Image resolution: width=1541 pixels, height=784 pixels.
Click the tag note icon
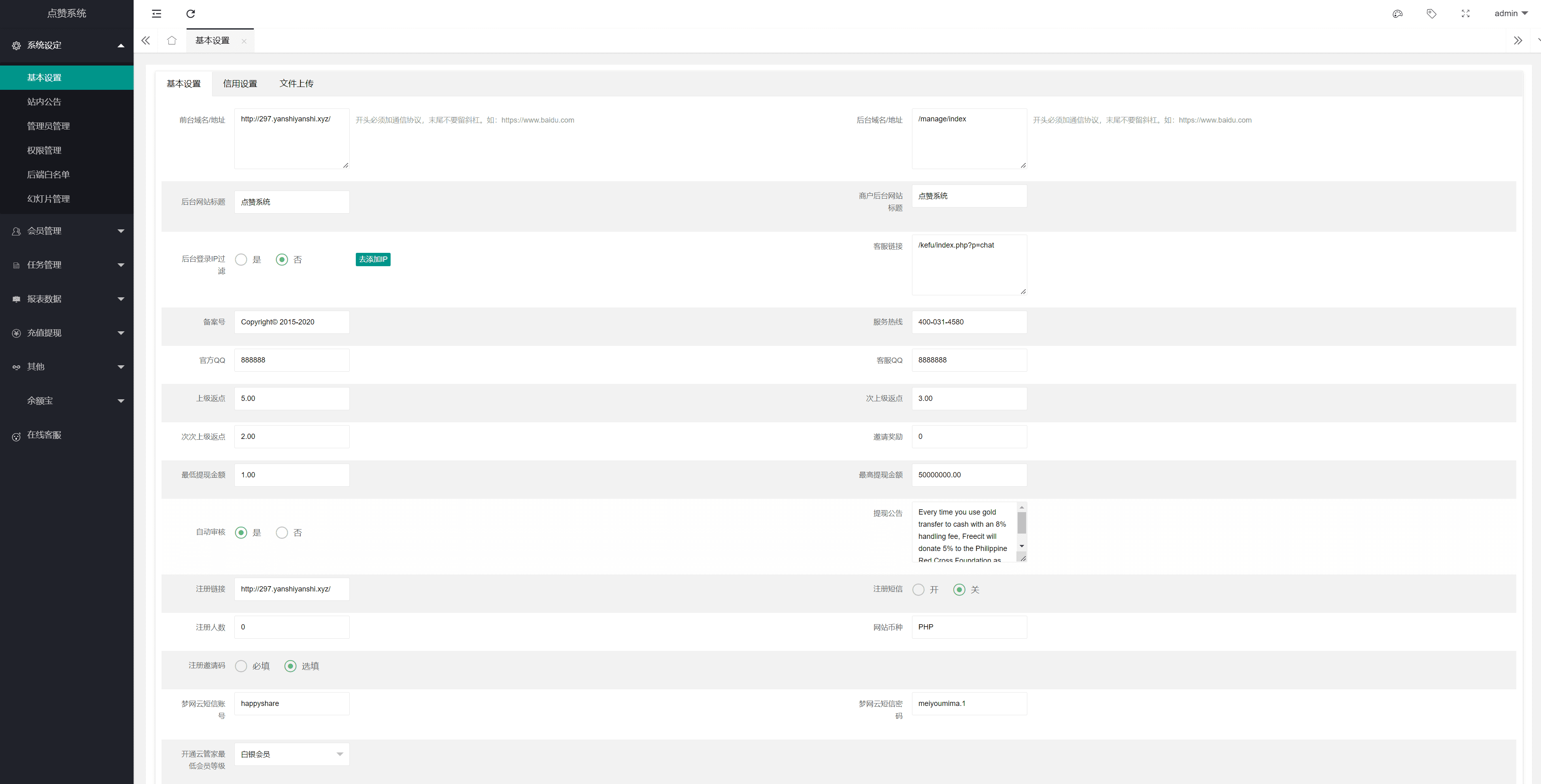click(1432, 14)
